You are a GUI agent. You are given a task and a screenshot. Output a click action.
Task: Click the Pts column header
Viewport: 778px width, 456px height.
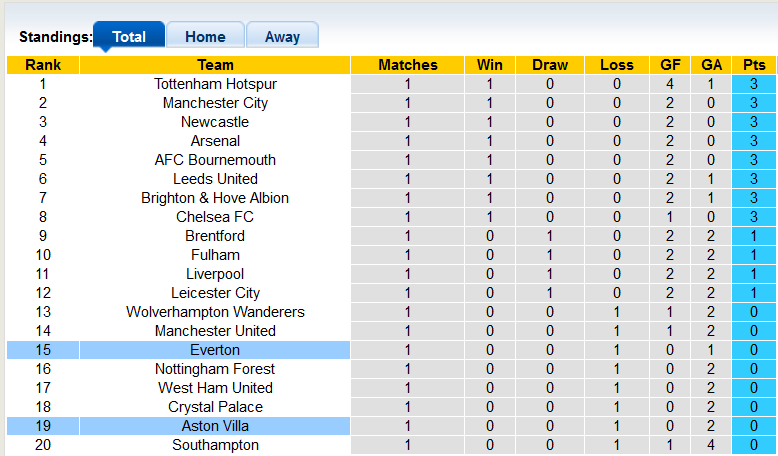click(754, 65)
